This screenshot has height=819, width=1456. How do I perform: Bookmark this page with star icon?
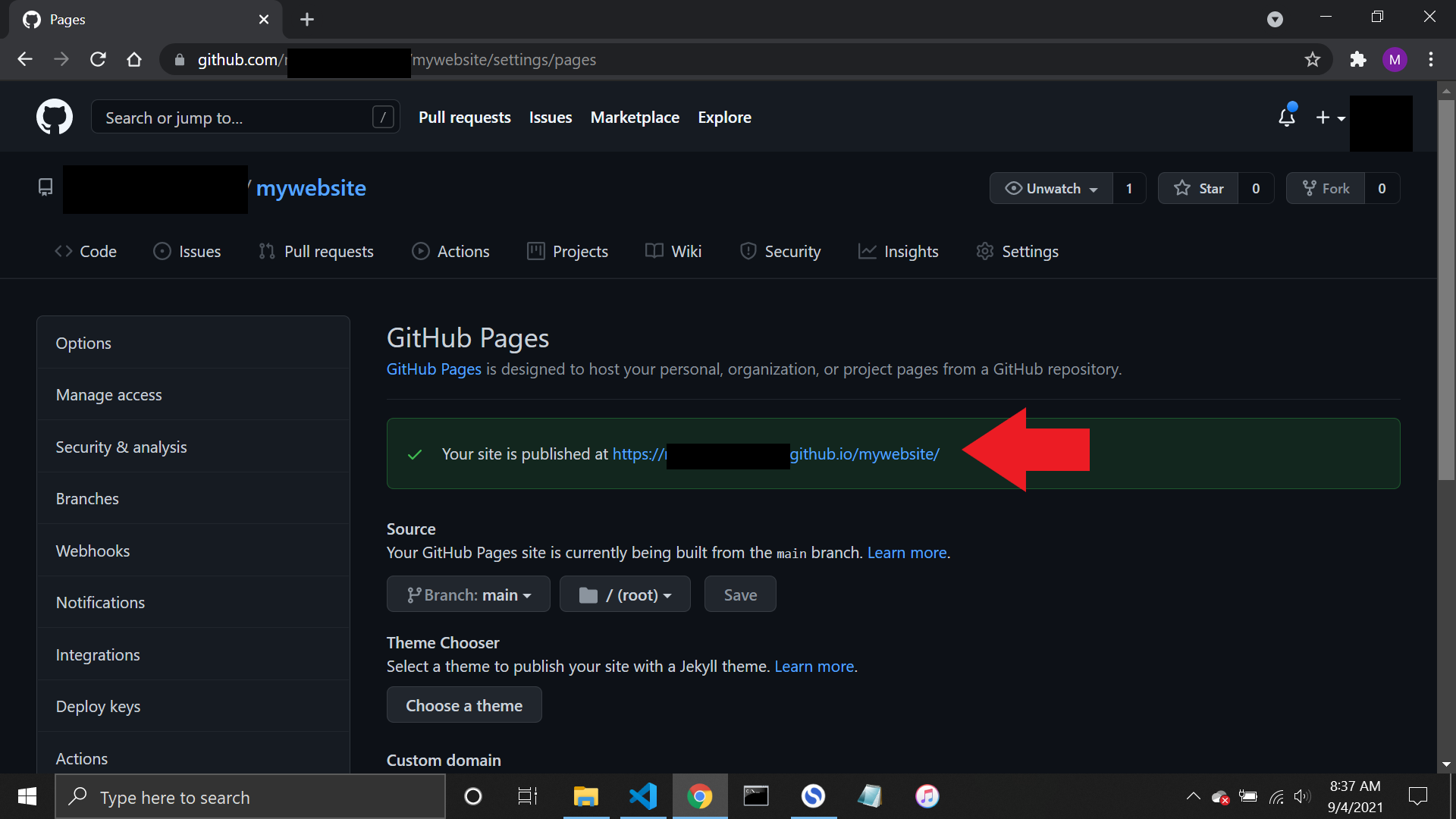click(1313, 59)
